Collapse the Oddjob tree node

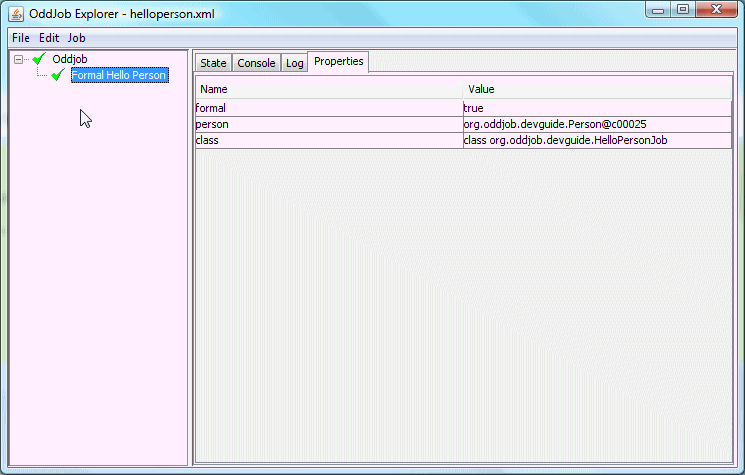click(19, 59)
